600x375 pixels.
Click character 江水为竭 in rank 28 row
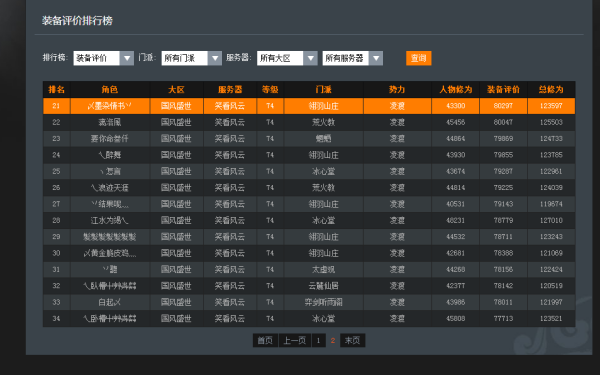[110, 220]
